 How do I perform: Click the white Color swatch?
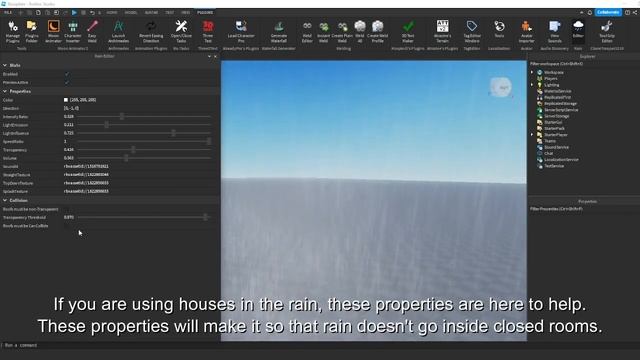[66, 100]
